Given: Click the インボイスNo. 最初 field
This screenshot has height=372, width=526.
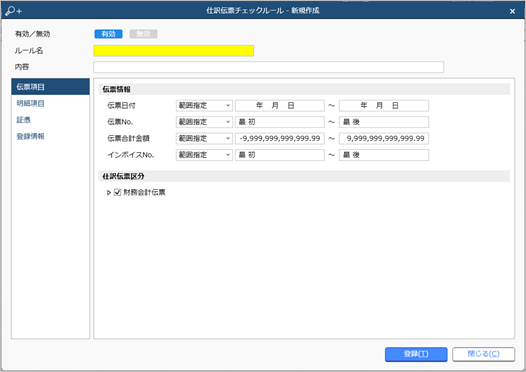Looking at the screenshot, I should (279, 155).
